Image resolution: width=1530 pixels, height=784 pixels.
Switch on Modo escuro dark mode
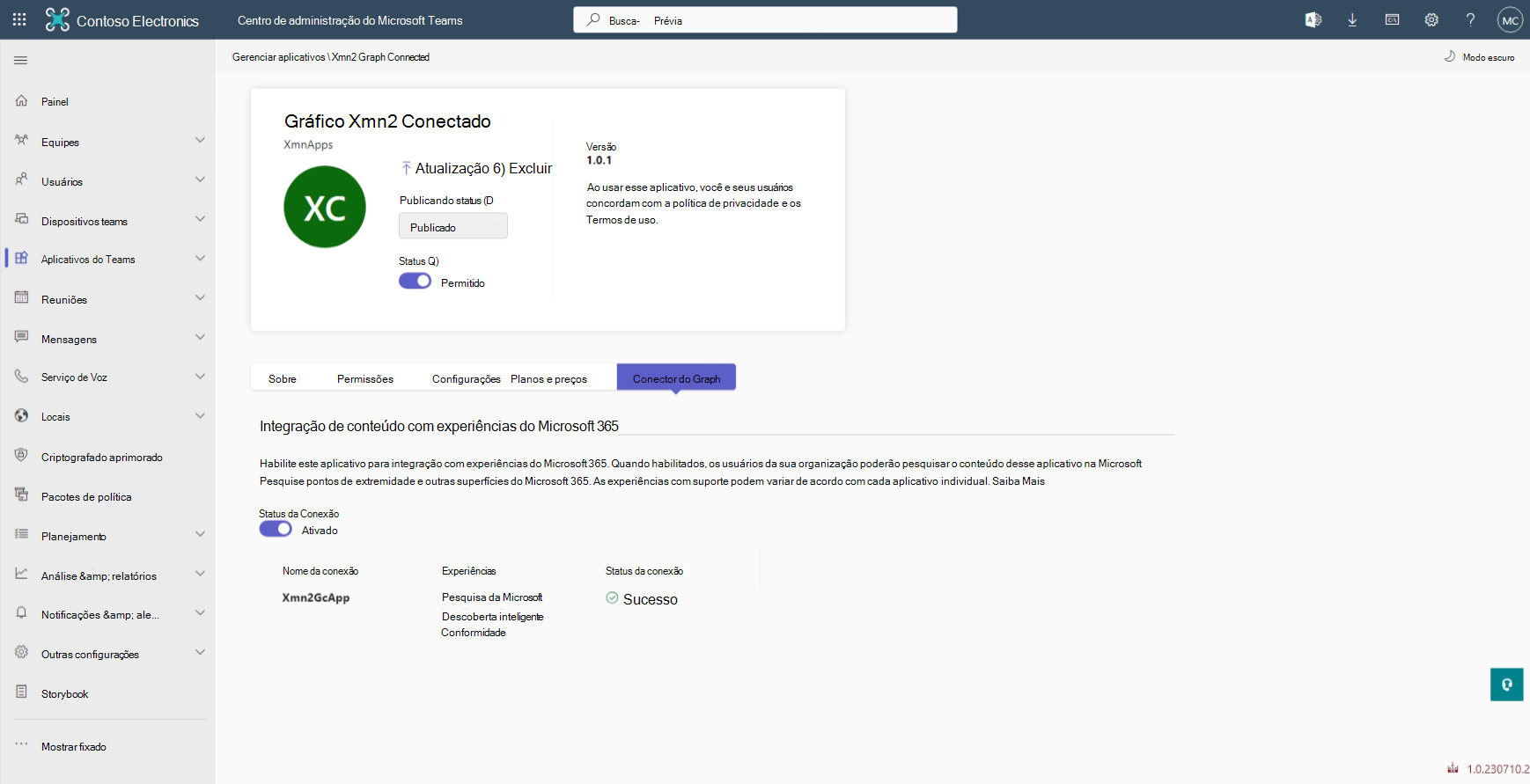1479,57
